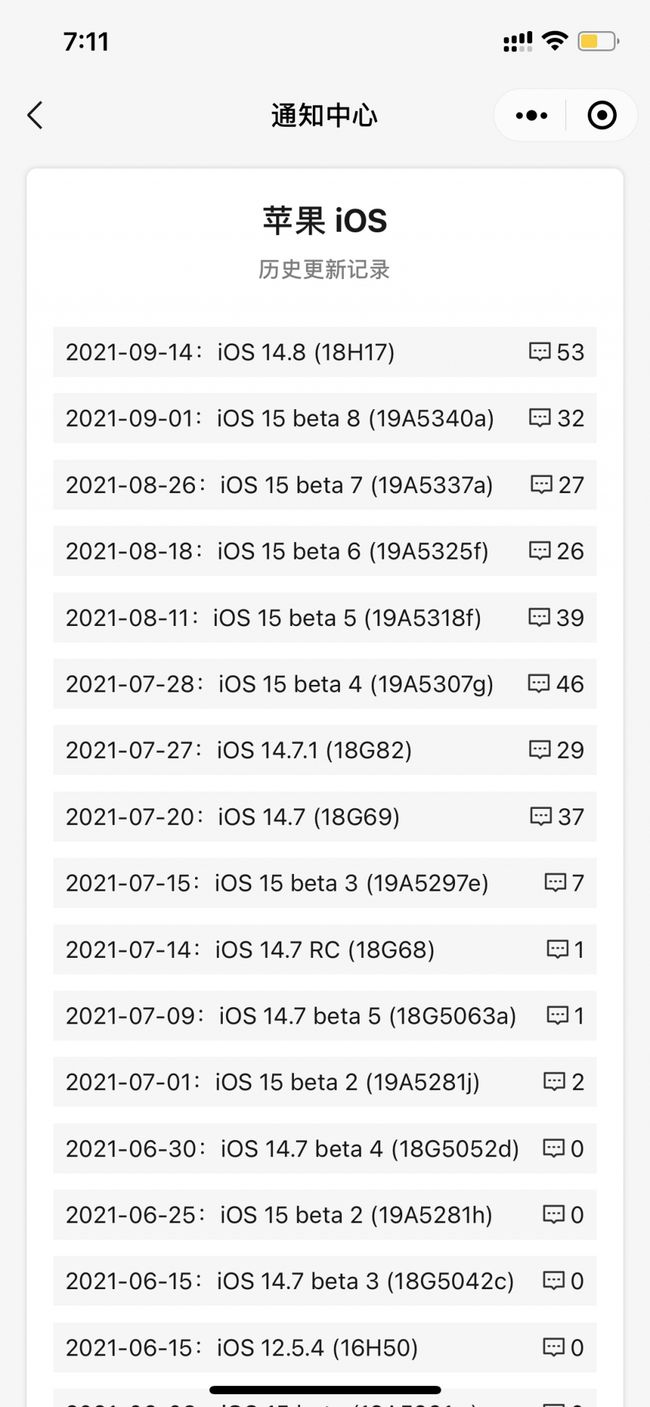Select iOS 14.7 beta 3 (18G5042c) record
The image size is (650, 1407).
point(290,1281)
